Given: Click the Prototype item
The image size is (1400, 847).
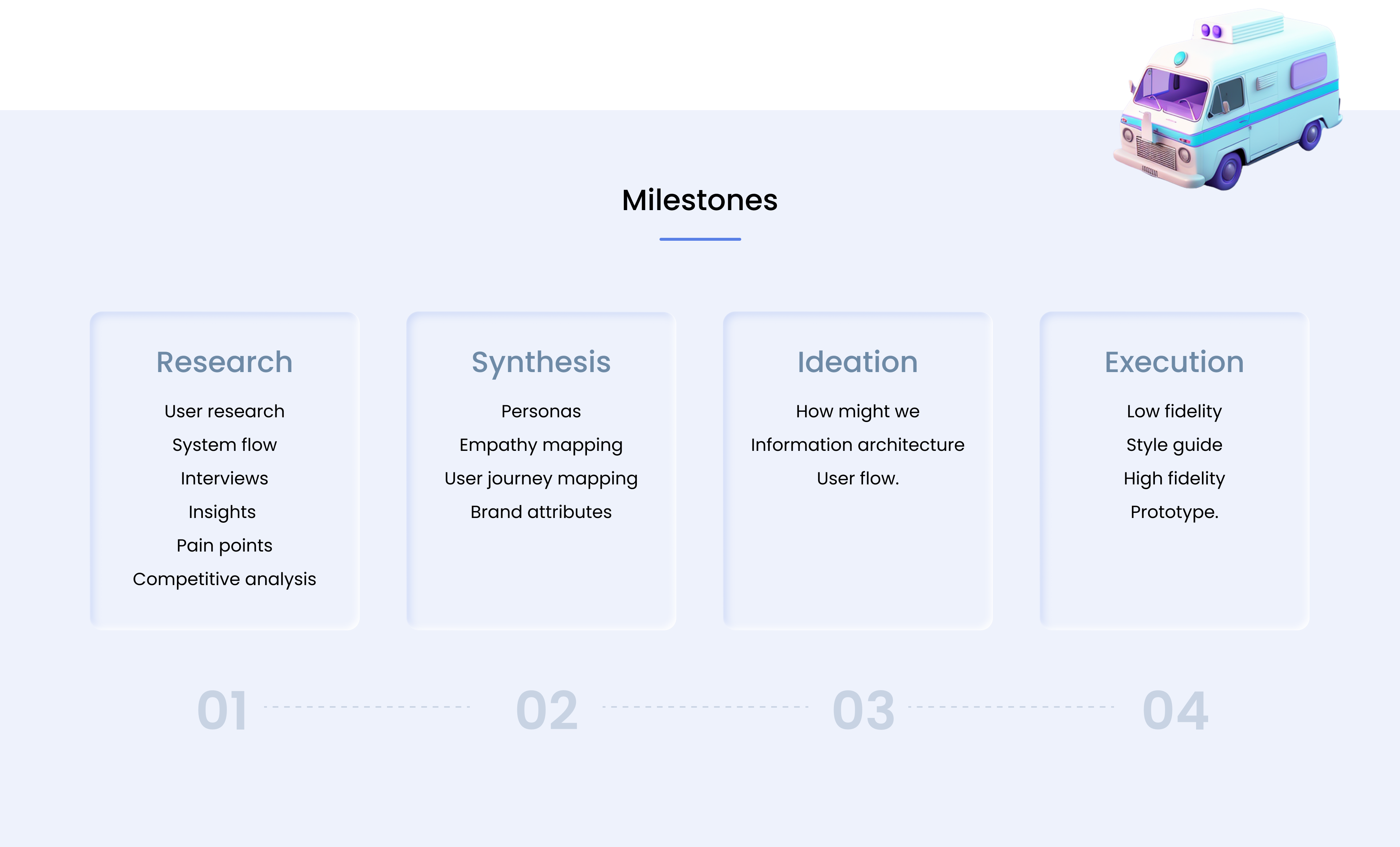Looking at the screenshot, I should click(x=1174, y=513).
